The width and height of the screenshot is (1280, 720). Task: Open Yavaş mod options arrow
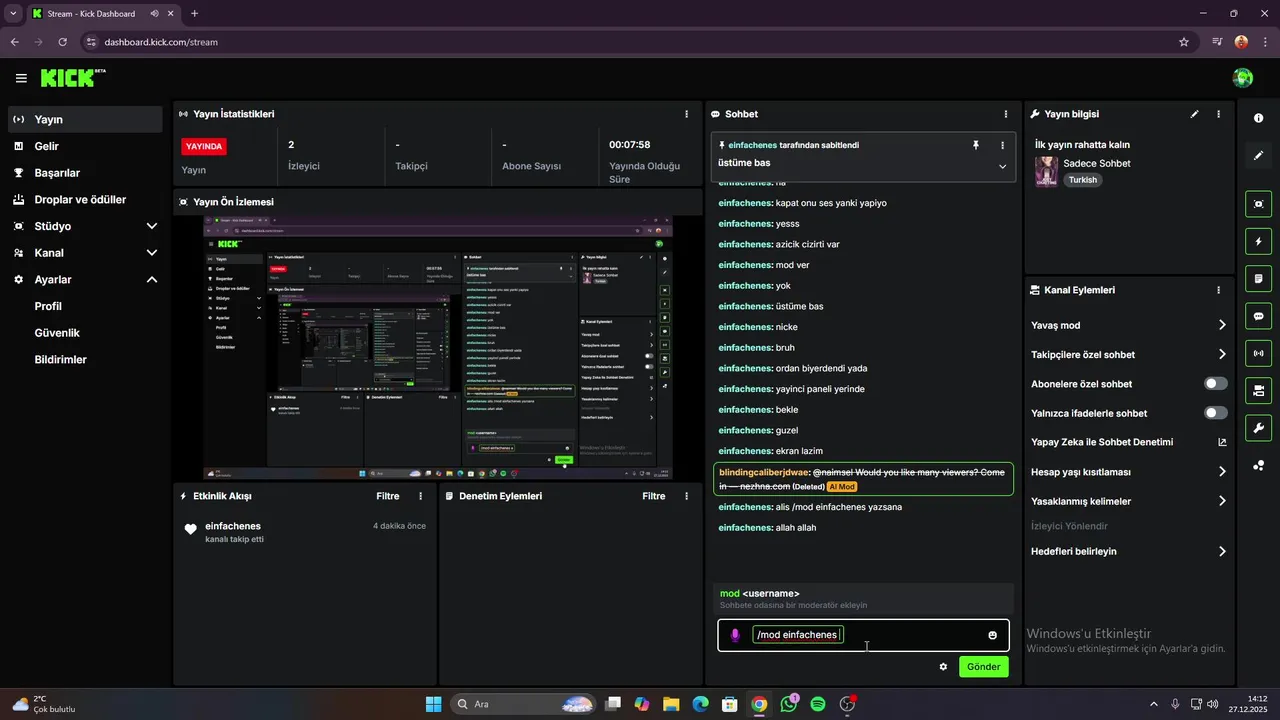1222,325
